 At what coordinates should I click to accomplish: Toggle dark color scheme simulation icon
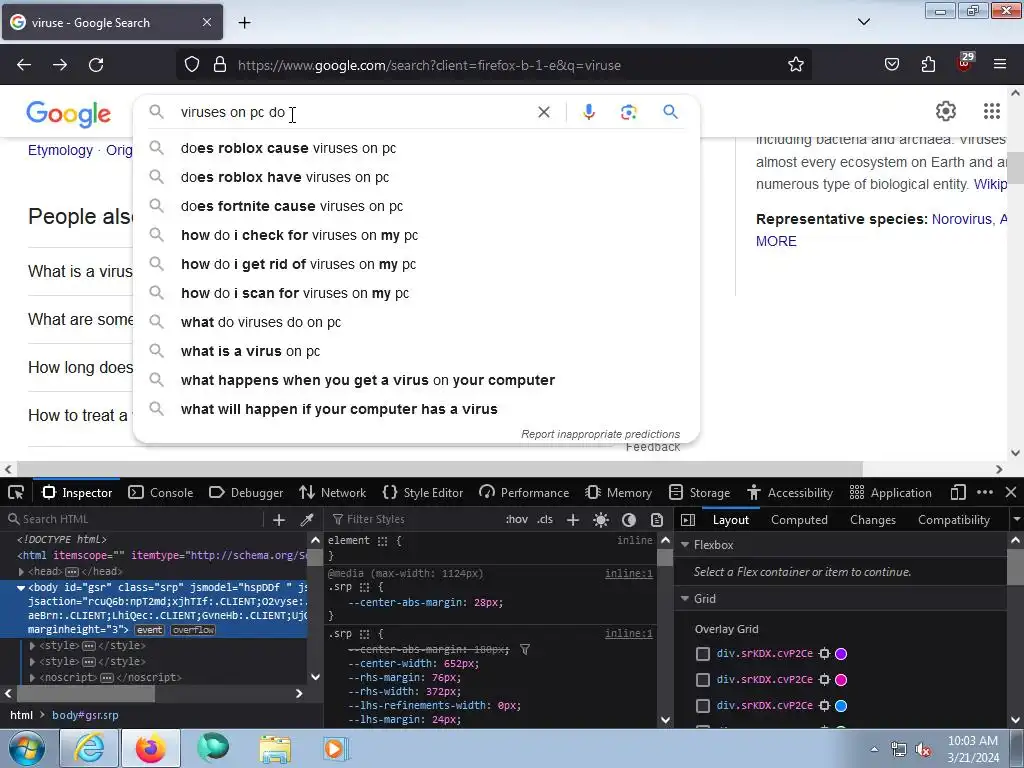(629, 520)
